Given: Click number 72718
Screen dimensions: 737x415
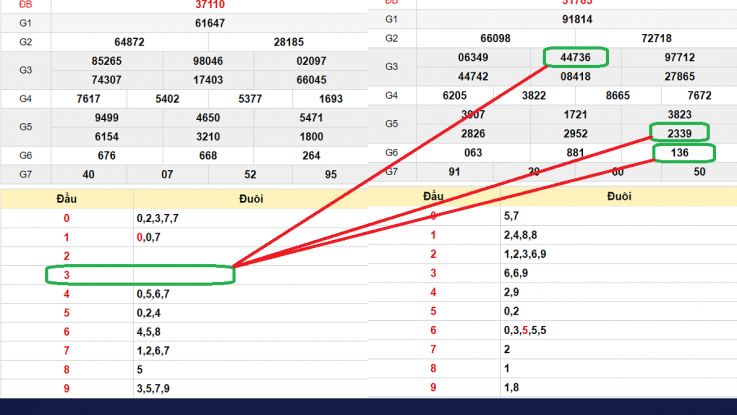Looking at the screenshot, I should coord(656,38).
